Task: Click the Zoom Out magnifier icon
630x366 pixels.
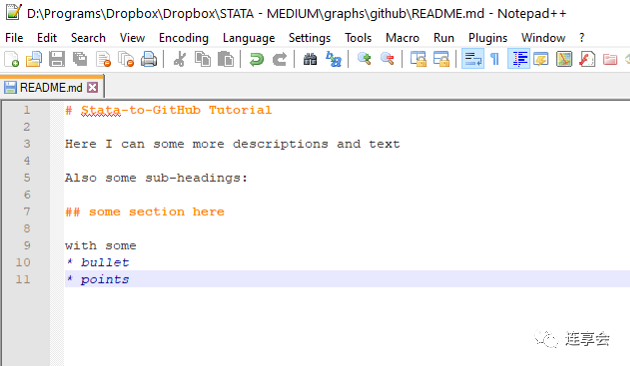Action: (x=387, y=59)
